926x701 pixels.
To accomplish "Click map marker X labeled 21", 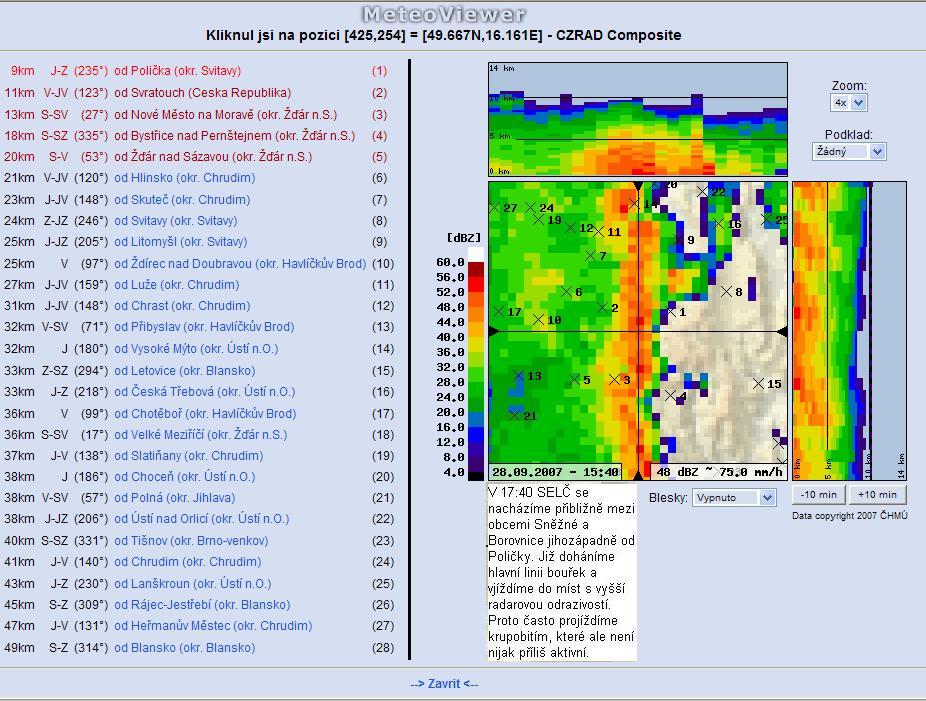I will 514,415.
